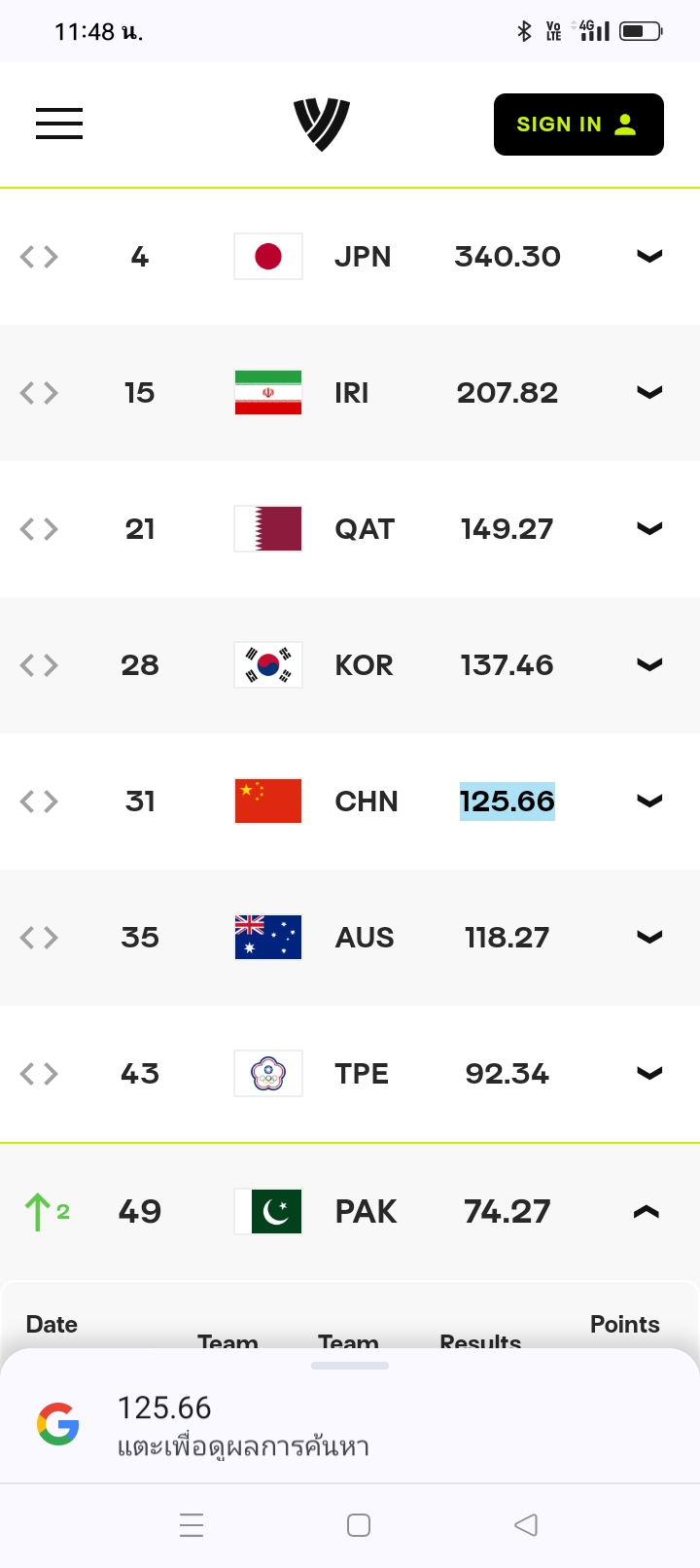Tap the Australia flag icon
Viewport: 700px width, 1568px height.
tap(268, 938)
